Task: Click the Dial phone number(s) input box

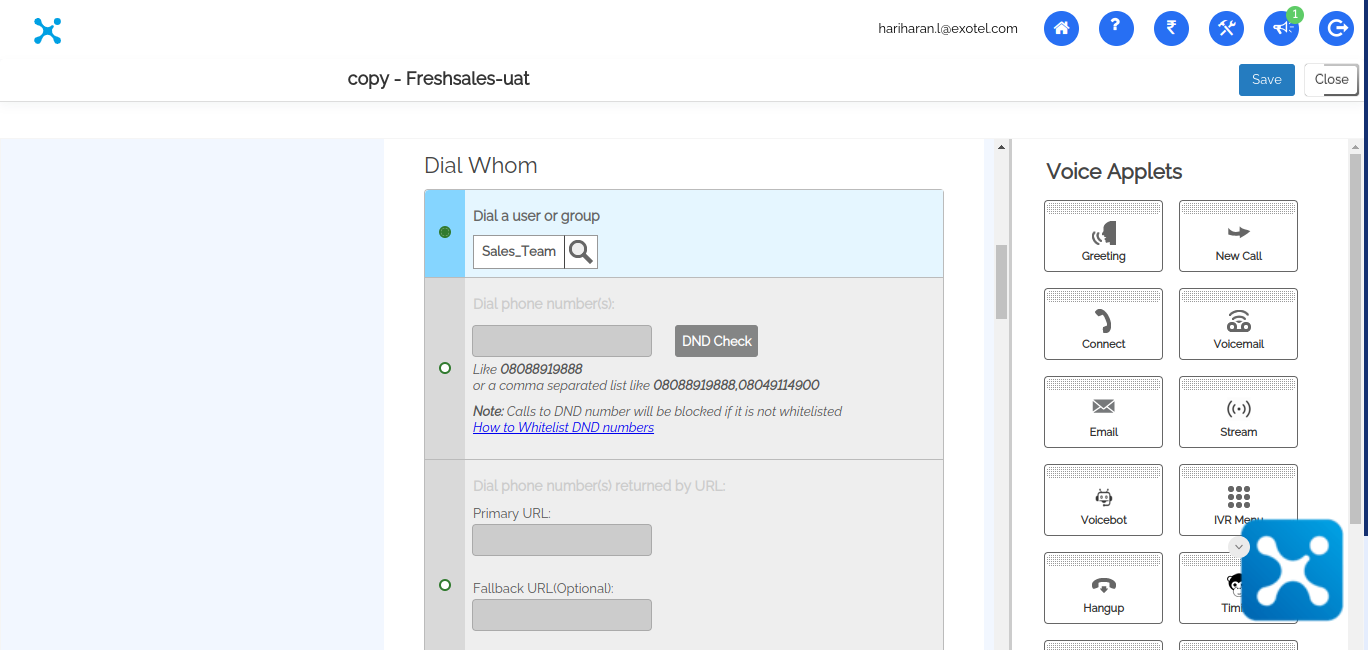Action: tap(562, 341)
